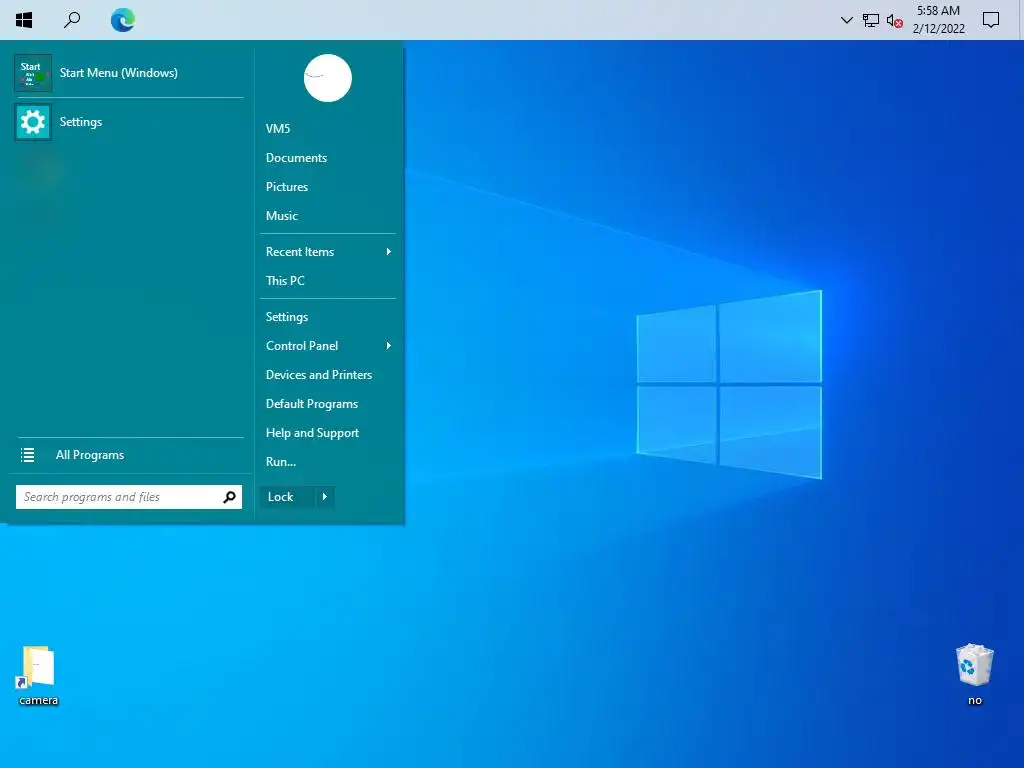
Task: Focus the Search programs and files box
Action: (129, 497)
